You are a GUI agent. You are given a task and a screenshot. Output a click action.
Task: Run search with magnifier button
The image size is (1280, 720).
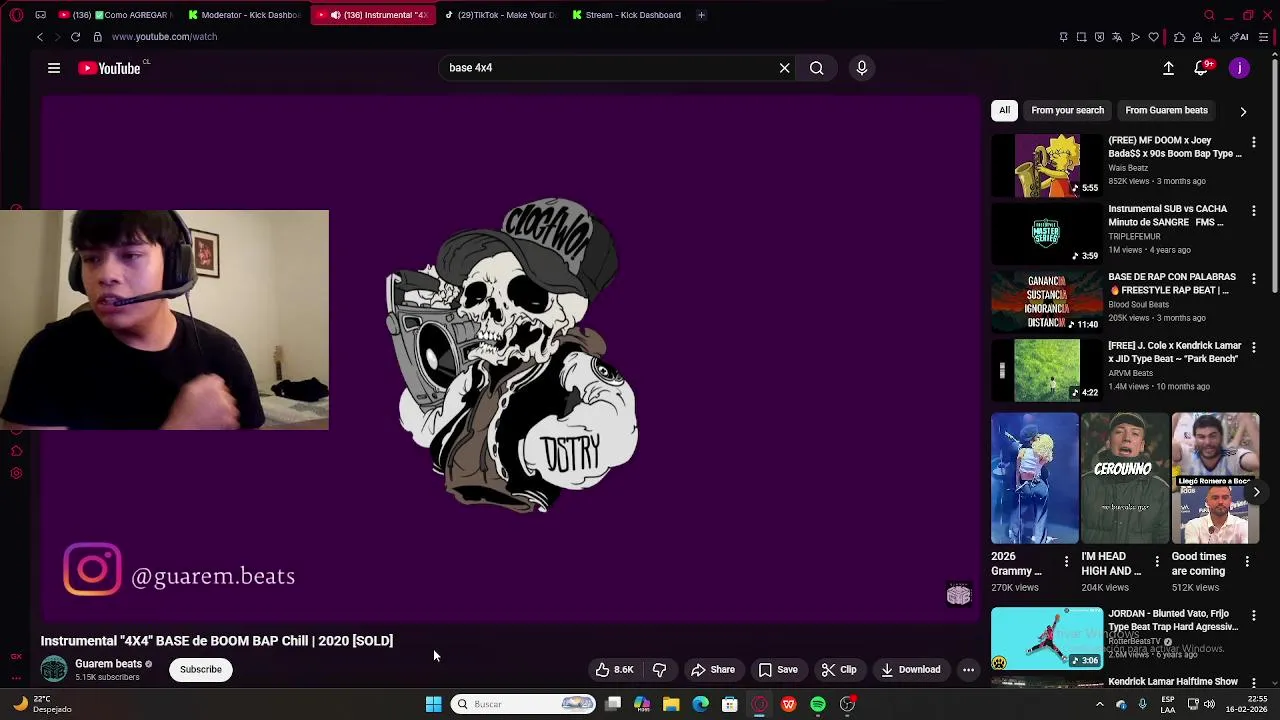(817, 68)
